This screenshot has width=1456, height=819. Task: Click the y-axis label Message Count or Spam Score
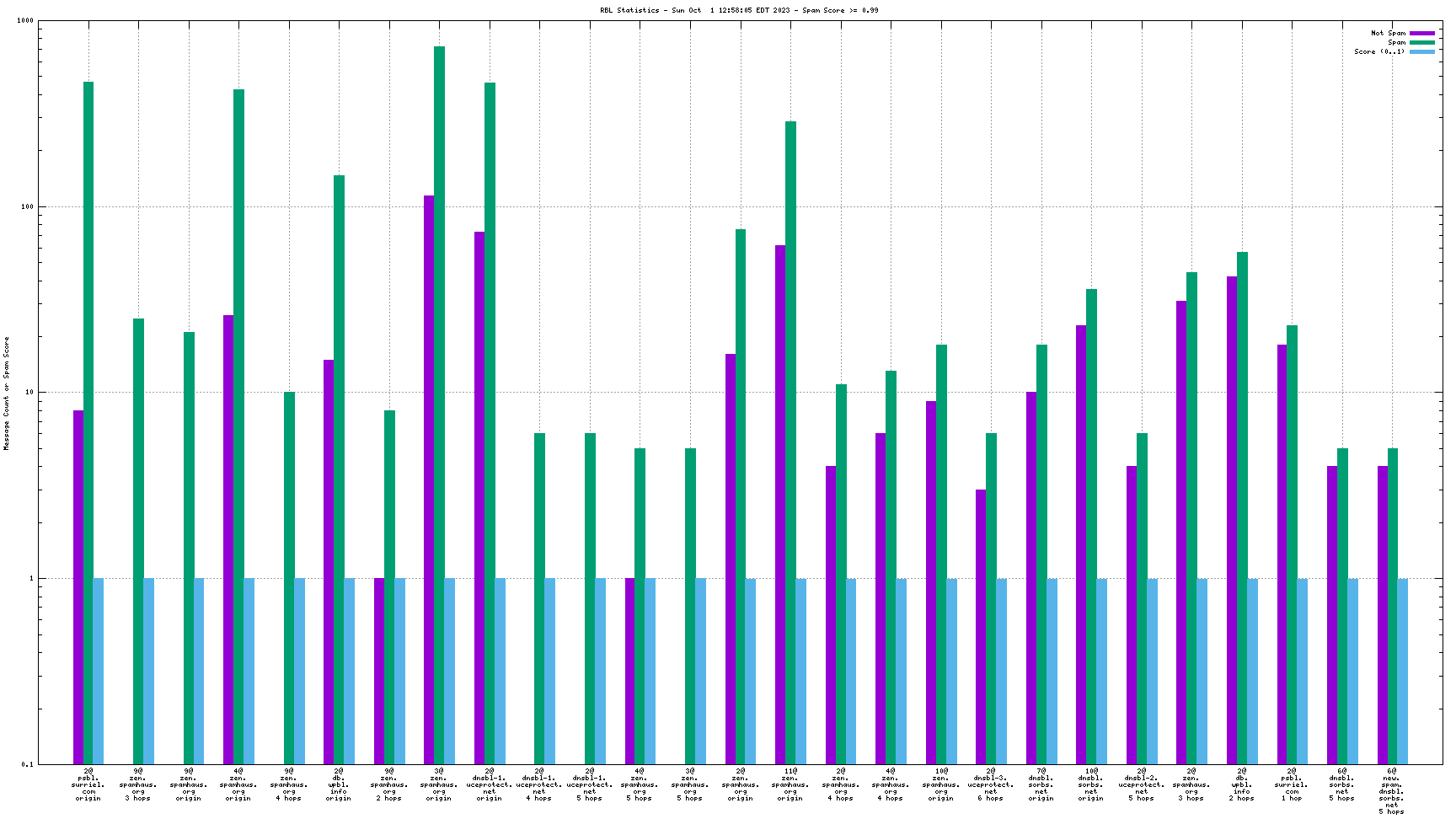[x=7, y=393]
